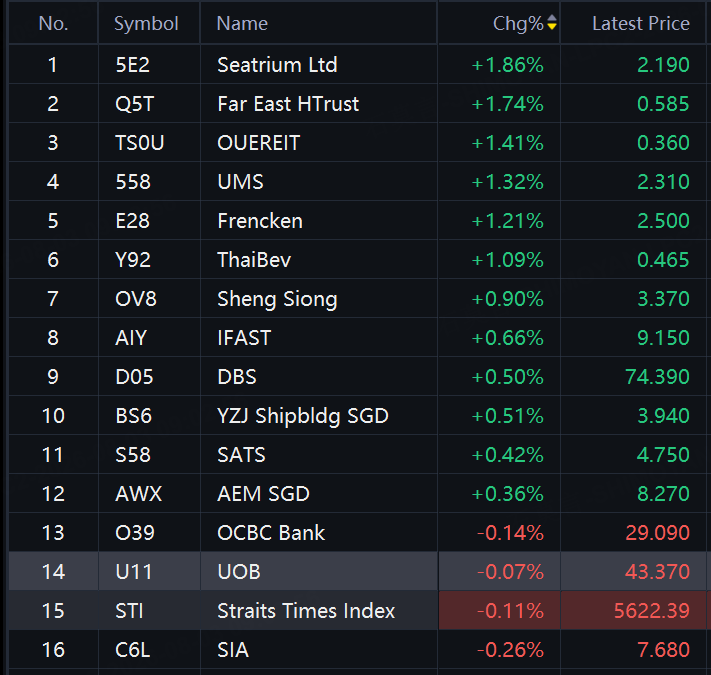Image resolution: width=711 pixels, height=675 pixels.
Task: Select the Frencken name
Action: click(260, 221)
